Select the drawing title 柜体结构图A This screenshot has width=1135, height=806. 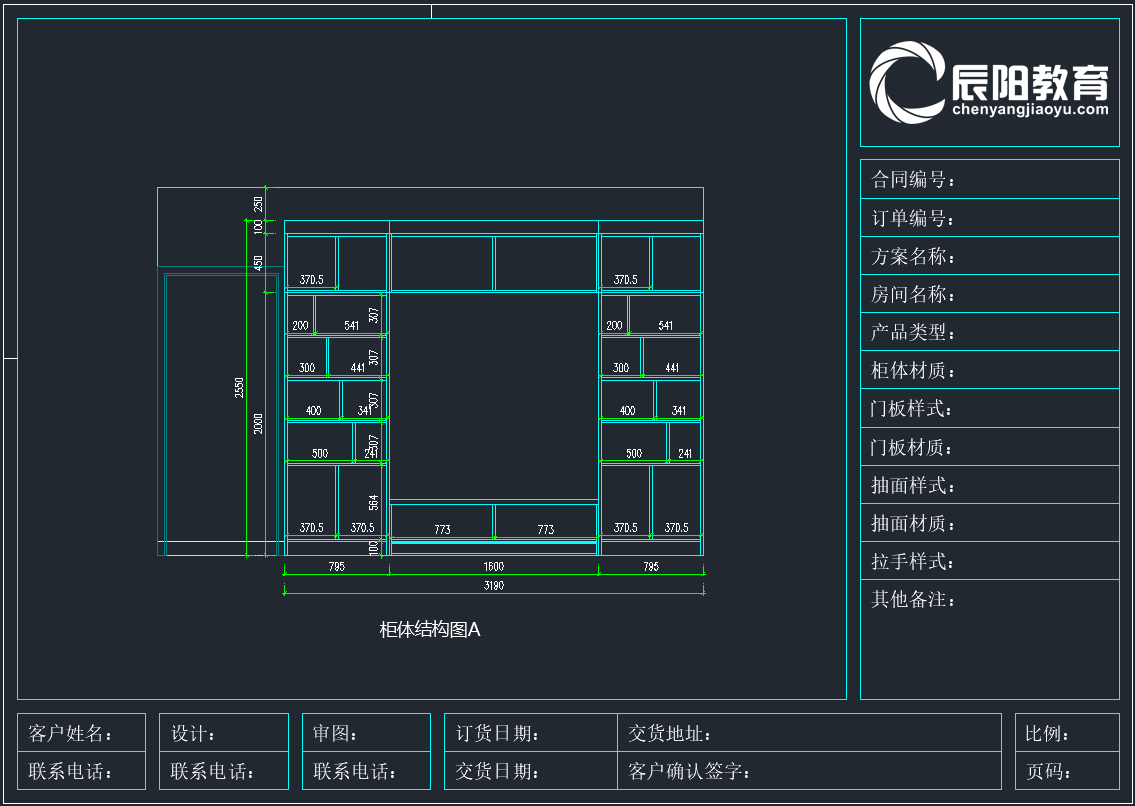430,630
